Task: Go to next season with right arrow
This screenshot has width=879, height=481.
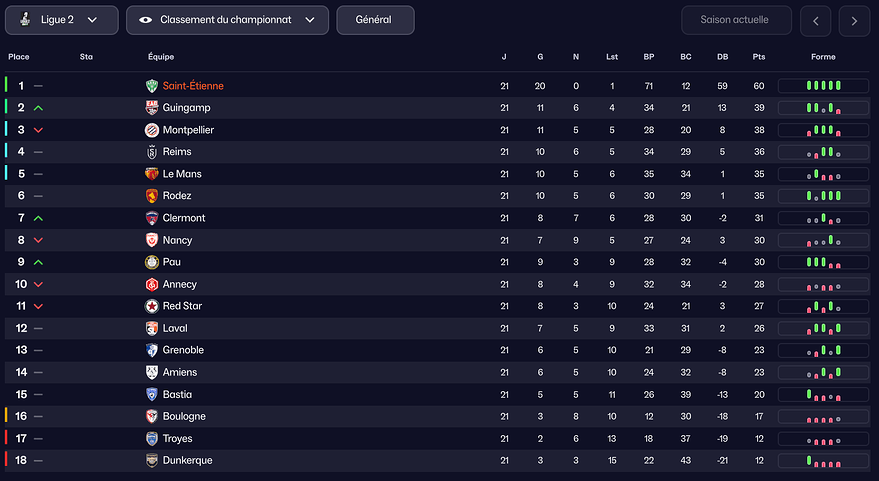Action: (854, 20)
